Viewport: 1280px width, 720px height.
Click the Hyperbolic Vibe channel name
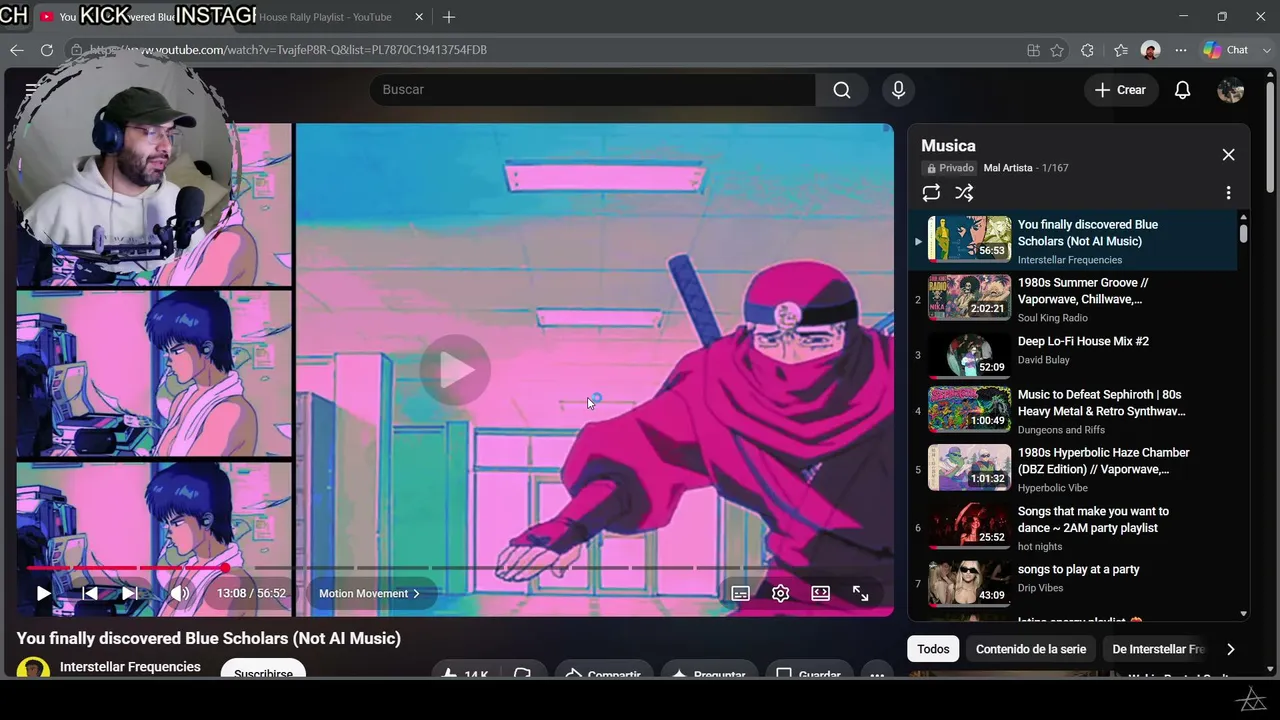coord(1052,488)
